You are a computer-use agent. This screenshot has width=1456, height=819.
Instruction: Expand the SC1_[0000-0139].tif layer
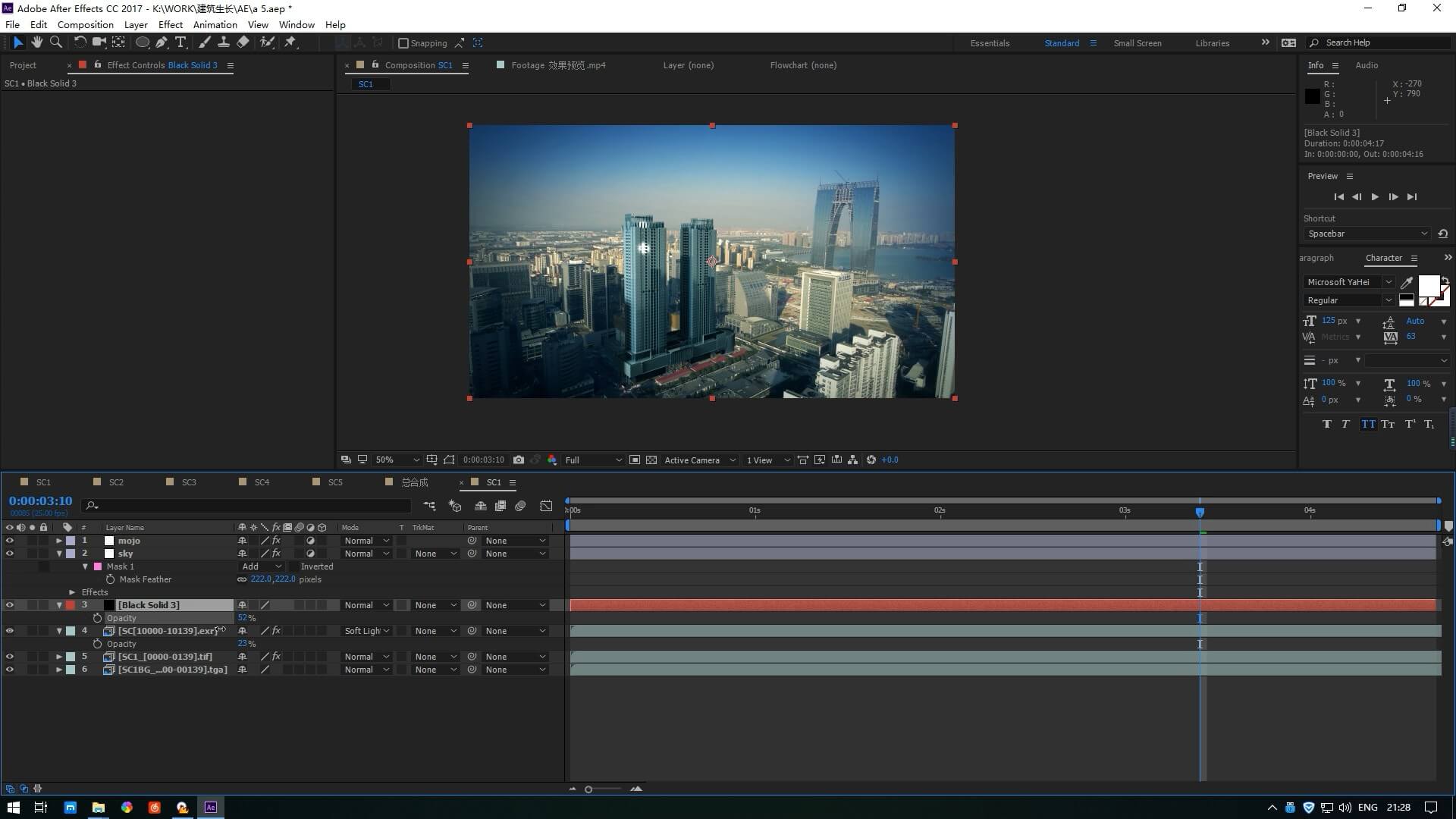[x=59, y=657]
